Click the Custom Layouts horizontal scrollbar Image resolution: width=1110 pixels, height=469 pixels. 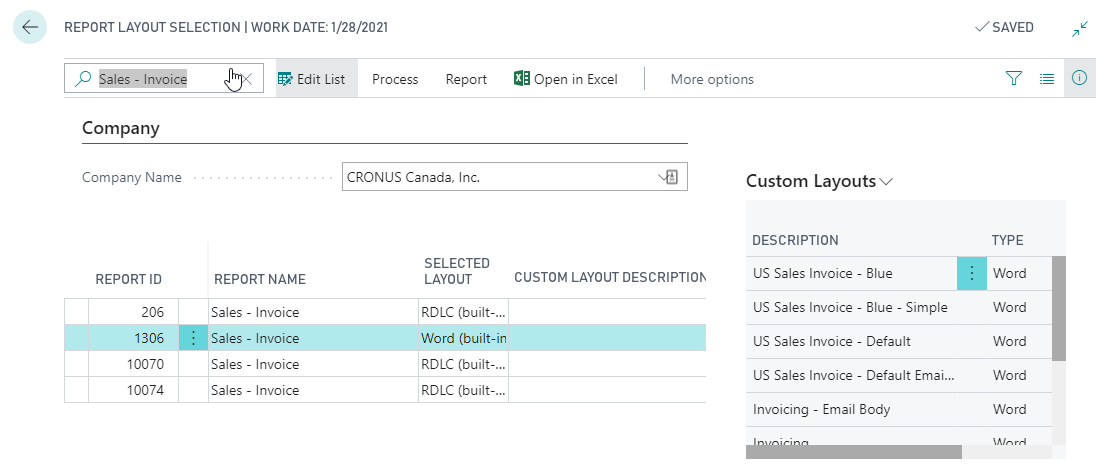[853, 452]
